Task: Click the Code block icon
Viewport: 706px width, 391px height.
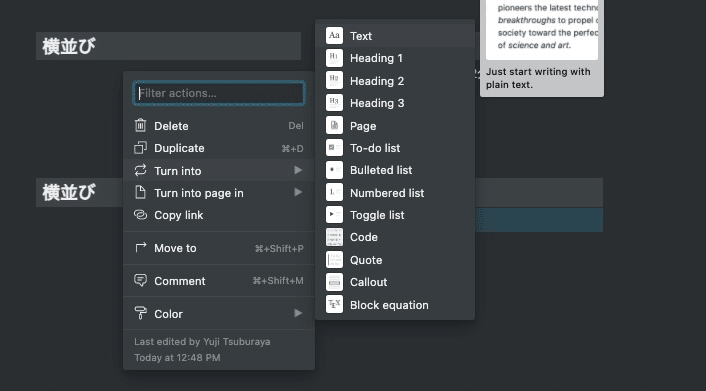Action: tap(334, 237)
